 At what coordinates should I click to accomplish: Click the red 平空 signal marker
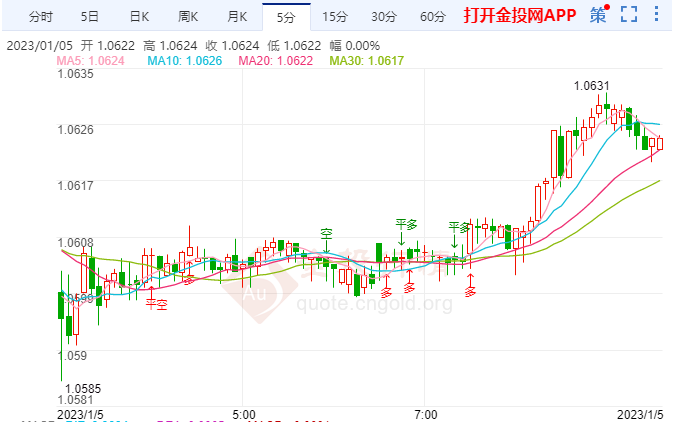click(156, 305)
